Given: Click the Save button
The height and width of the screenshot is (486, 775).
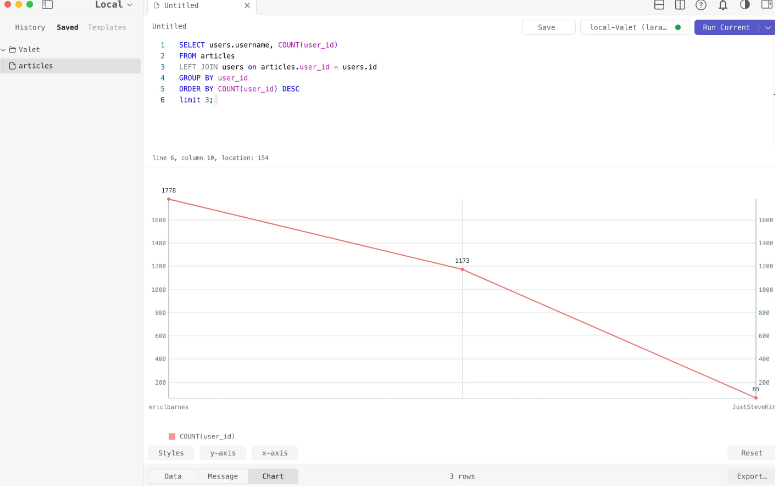Looking at the screenshot, I should pyautogui.click(x=548, y=27).
